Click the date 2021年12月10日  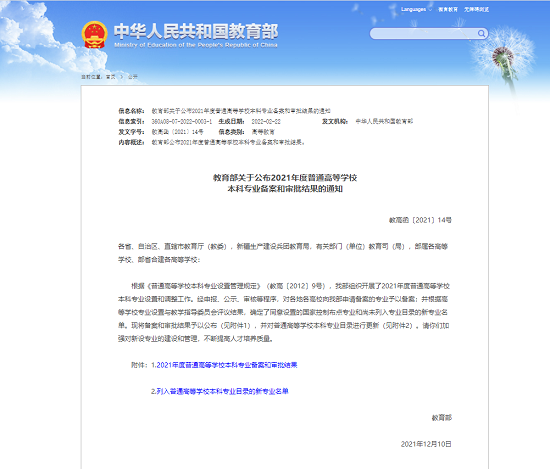[x=426, y=444]
